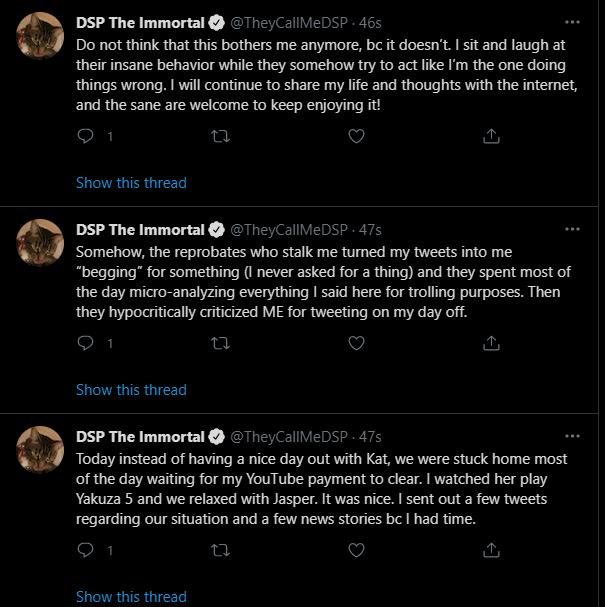Like the tweet about insane behavior
The width and height of the screenshot is (605, 607).
click(356, 136)
